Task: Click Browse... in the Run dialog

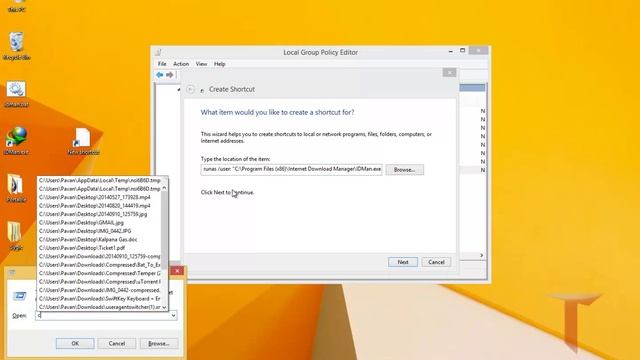Action: (159, 344)
